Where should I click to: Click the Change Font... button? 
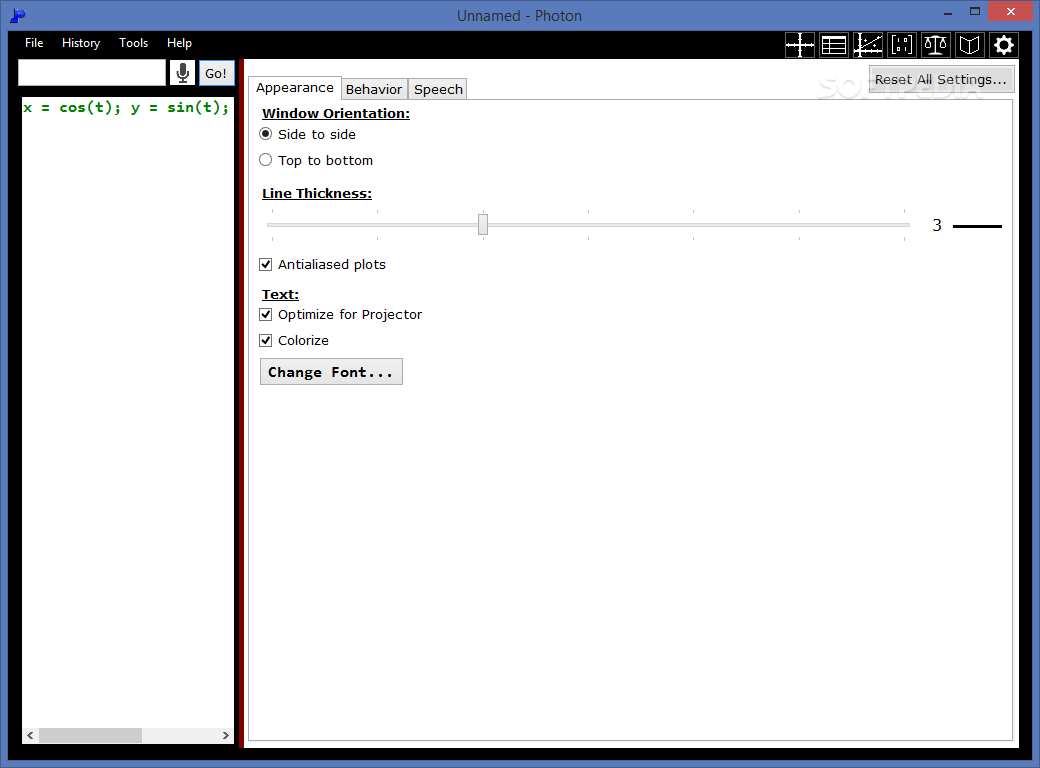331,372
